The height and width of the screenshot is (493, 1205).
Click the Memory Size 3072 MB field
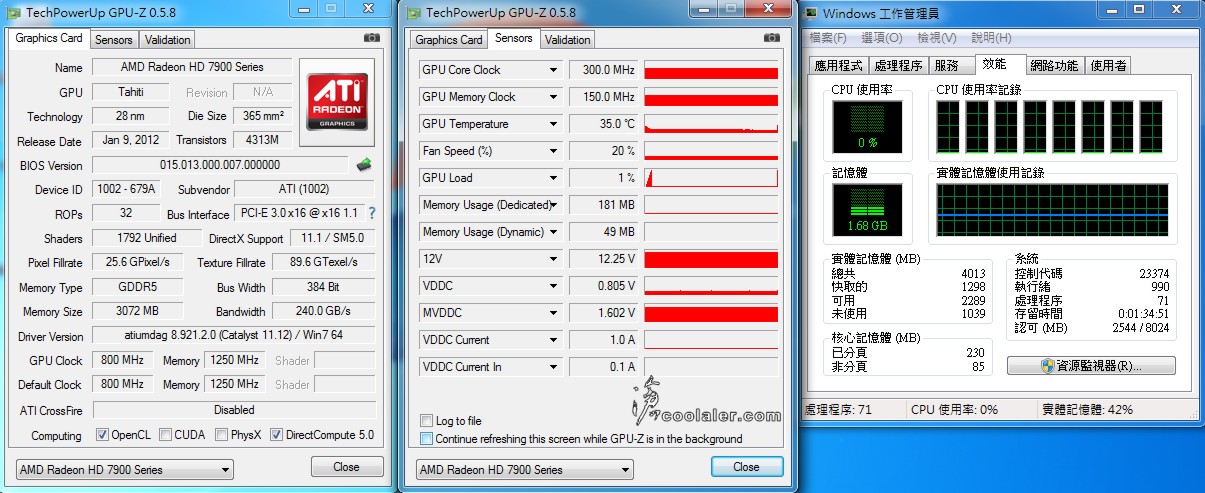click(138, 311)
